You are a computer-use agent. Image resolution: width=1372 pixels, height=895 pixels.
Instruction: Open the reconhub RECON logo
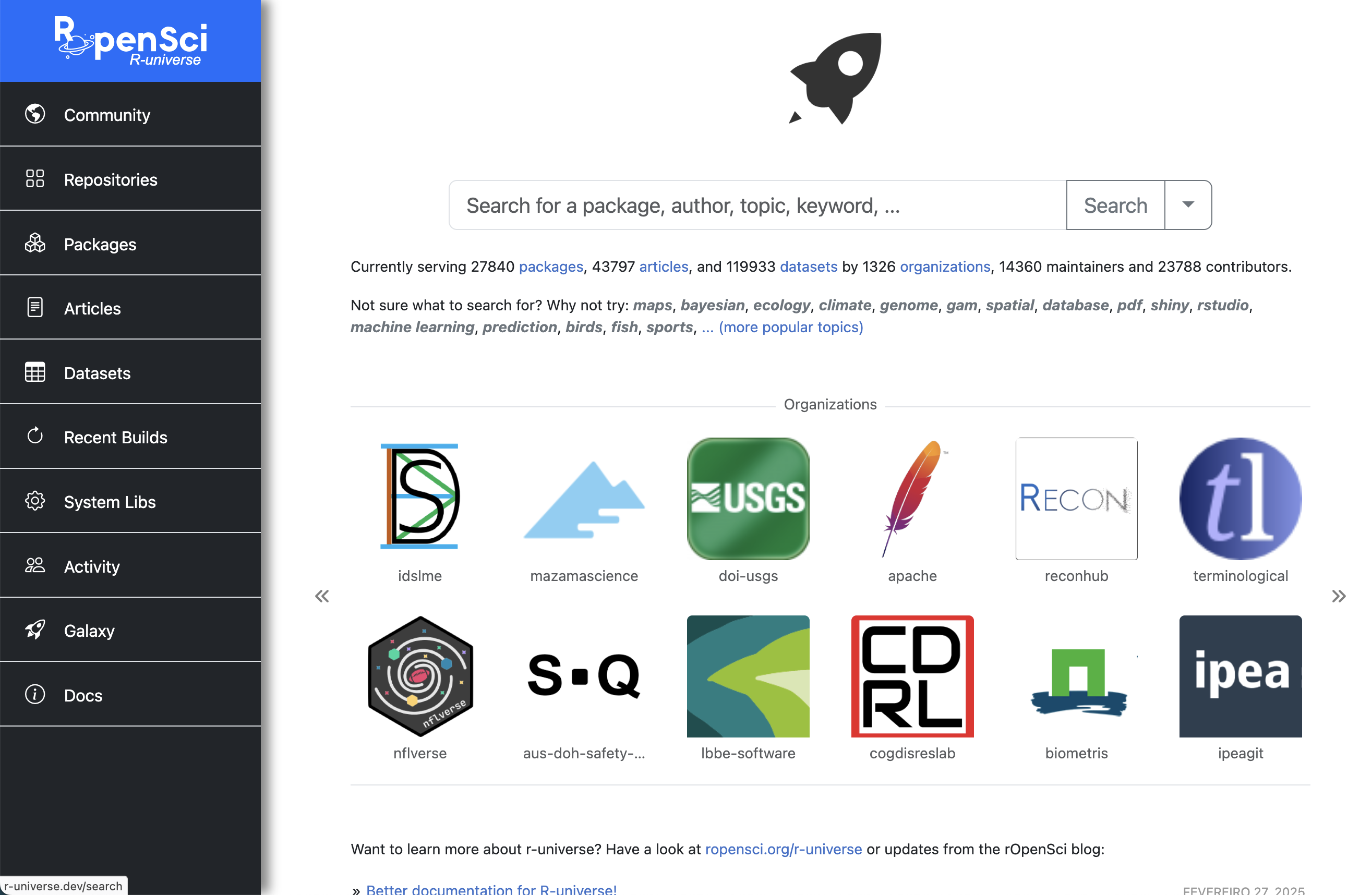click(1077, 498)
